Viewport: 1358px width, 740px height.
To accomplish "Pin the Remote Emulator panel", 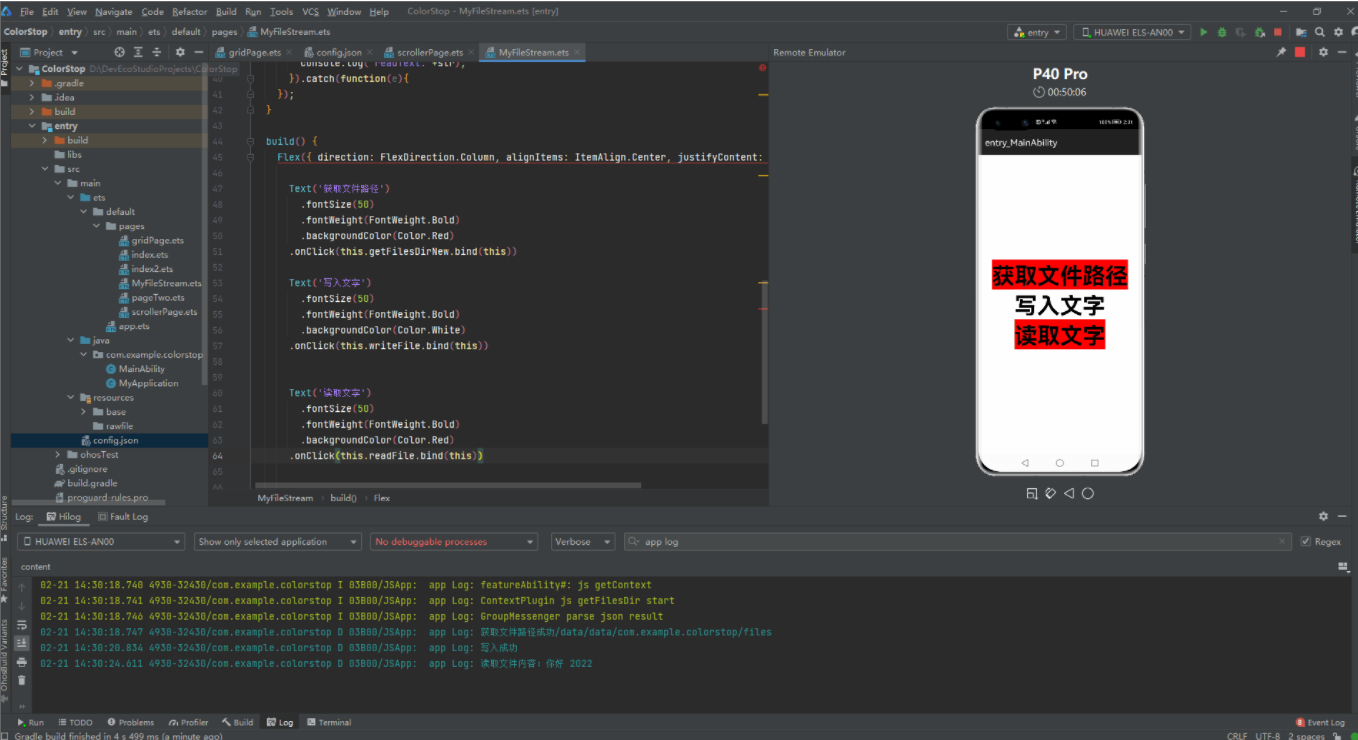I will point(1281,52).
